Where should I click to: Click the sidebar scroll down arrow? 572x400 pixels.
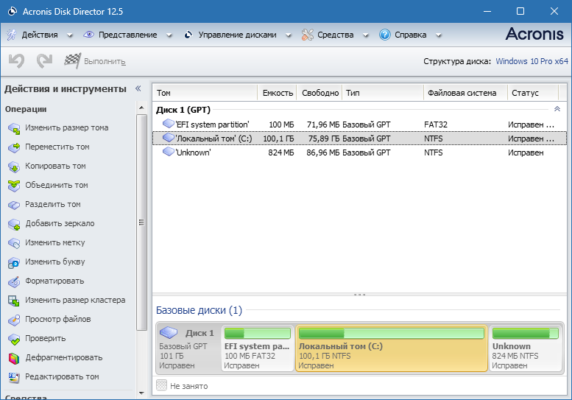pyautogui.click(x=142, y=393)
